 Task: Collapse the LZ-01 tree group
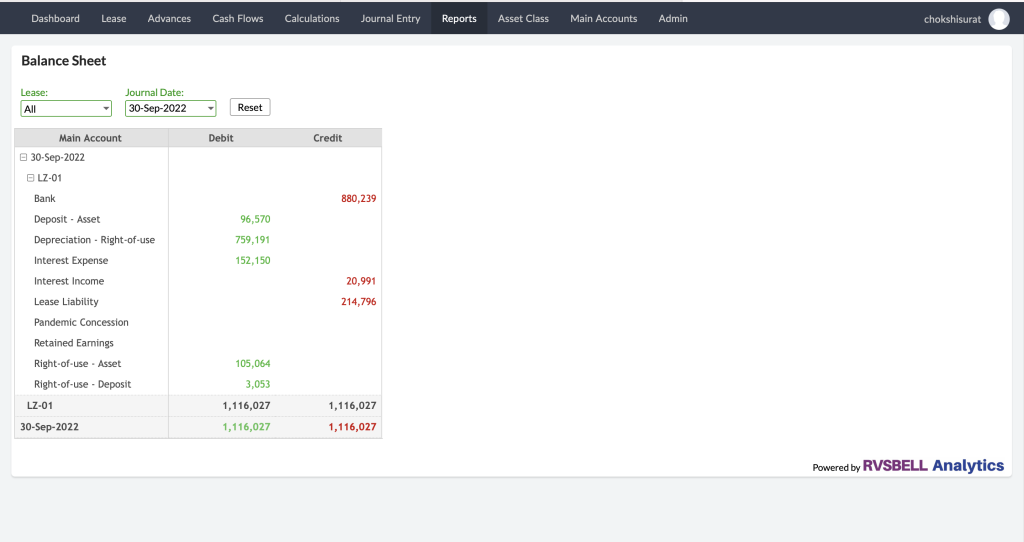(x=30, y=178)
